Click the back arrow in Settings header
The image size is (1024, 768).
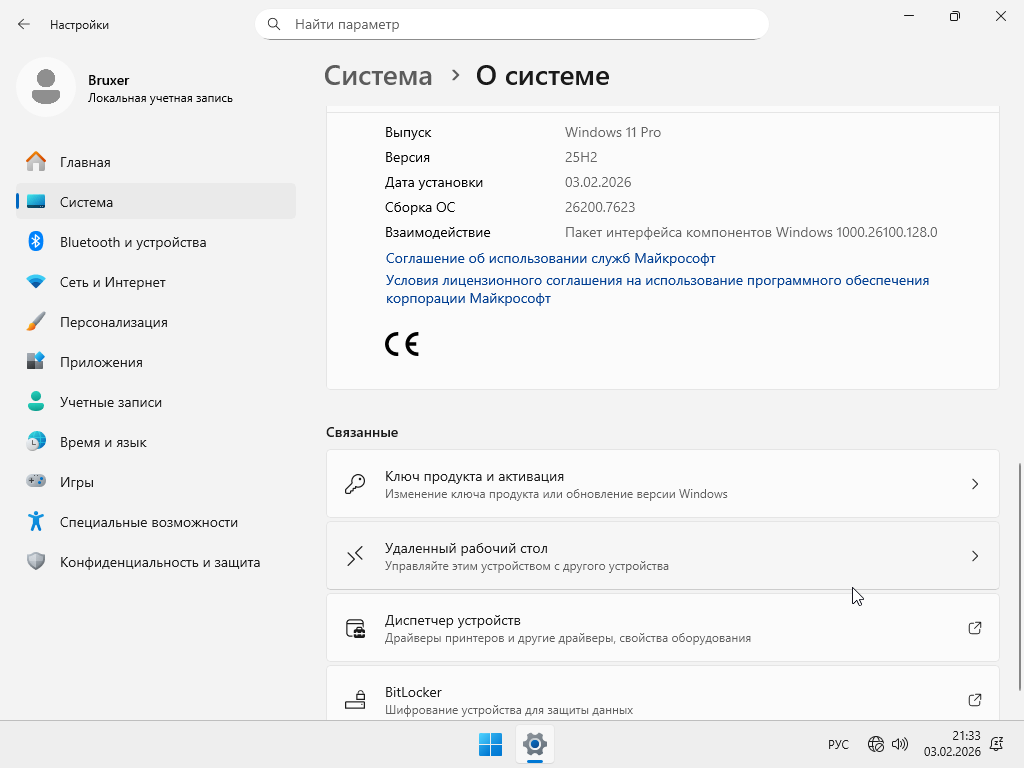[24, 24]
